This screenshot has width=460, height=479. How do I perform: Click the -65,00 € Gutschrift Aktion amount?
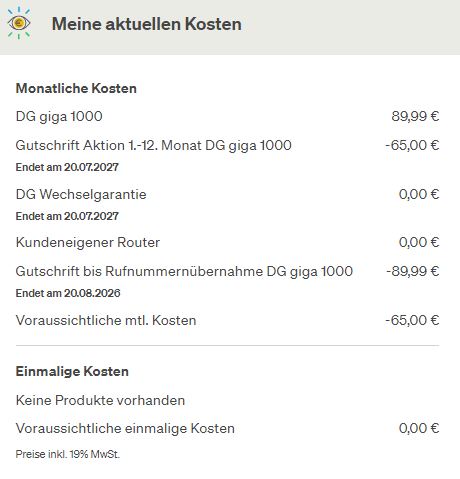click(412, 145)
